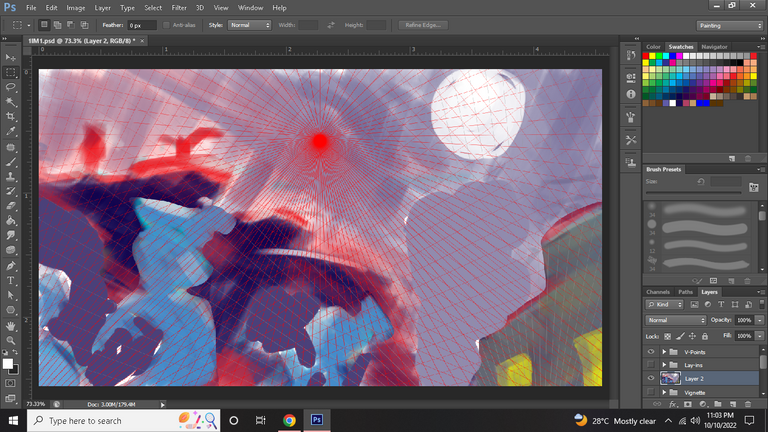Viewport: 768px width, 432px height.
Task: Select the Pen tool
Action: pyautogui.click(x=10, y=266)
